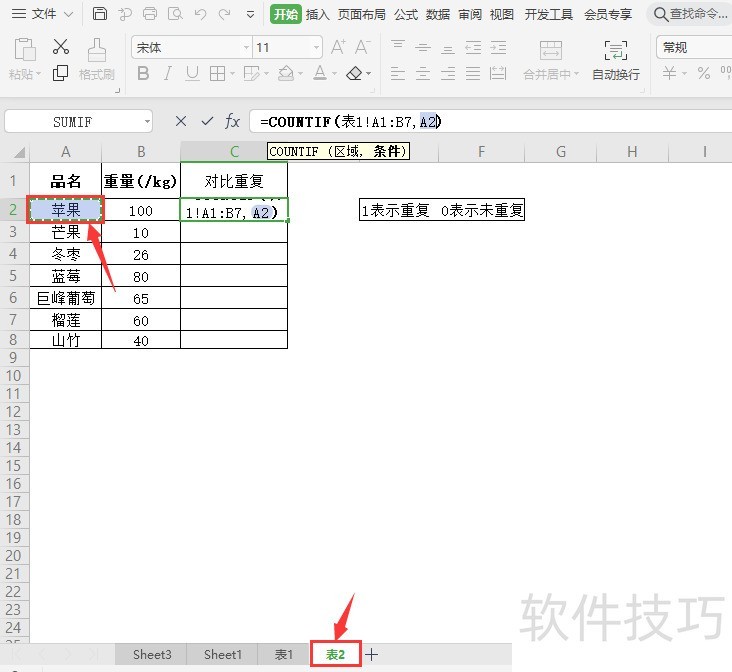Viewport: 732px width, 672px height.
Task: Click the clear eraser icon
Action: [354, 73]
